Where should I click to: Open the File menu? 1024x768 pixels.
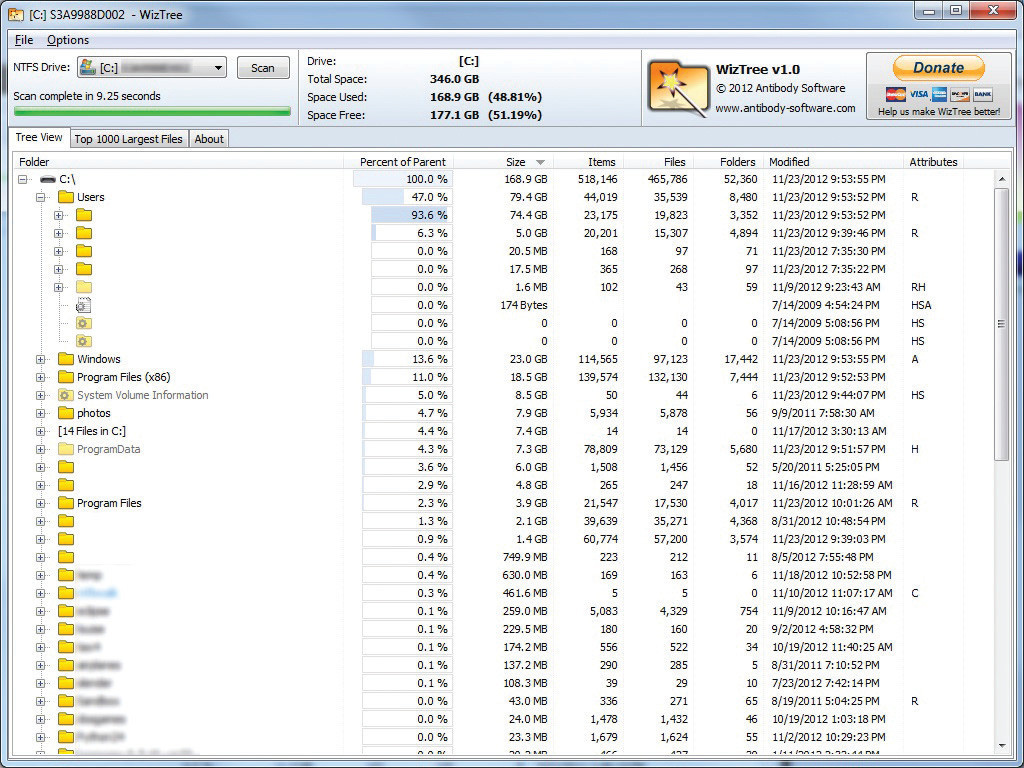click(x=23, y=40)
